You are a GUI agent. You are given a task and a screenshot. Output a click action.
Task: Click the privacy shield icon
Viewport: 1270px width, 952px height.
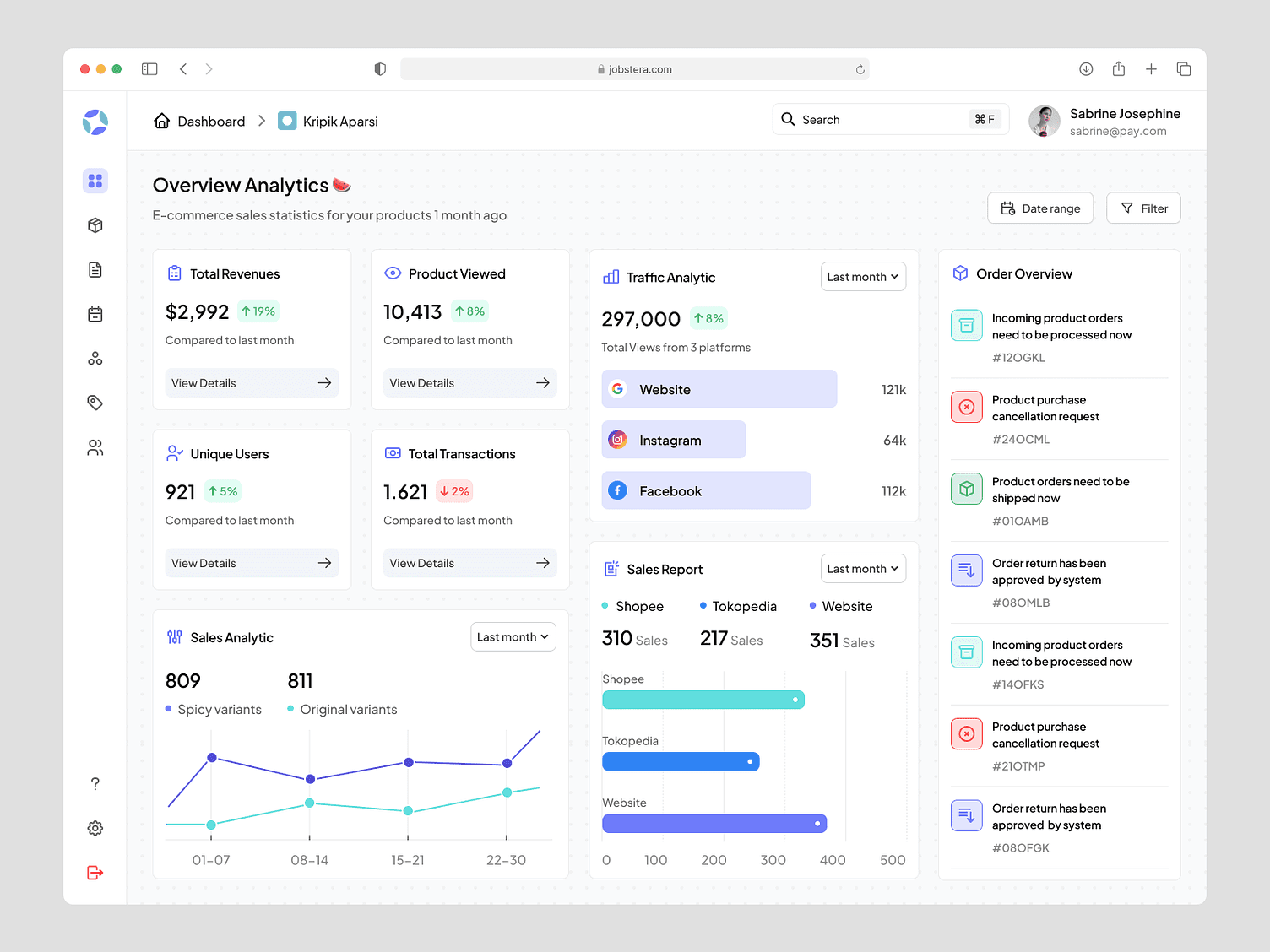pyautogui.click(x=380, y=69)
